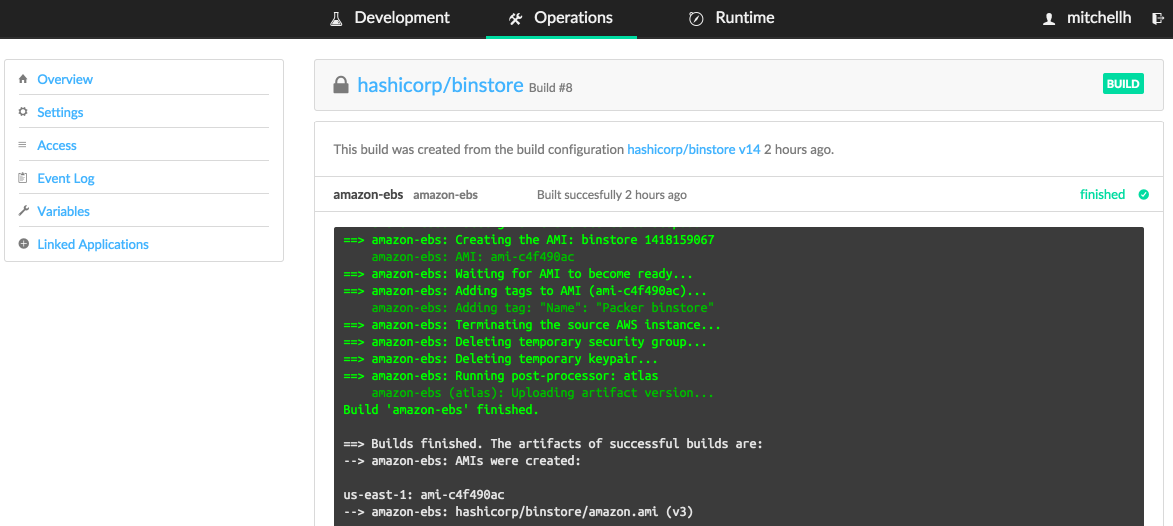This screenshot has width=1173, height=526.
Task: Open the hashicorp/binstore title link
Action: click(x=440, y=85)
